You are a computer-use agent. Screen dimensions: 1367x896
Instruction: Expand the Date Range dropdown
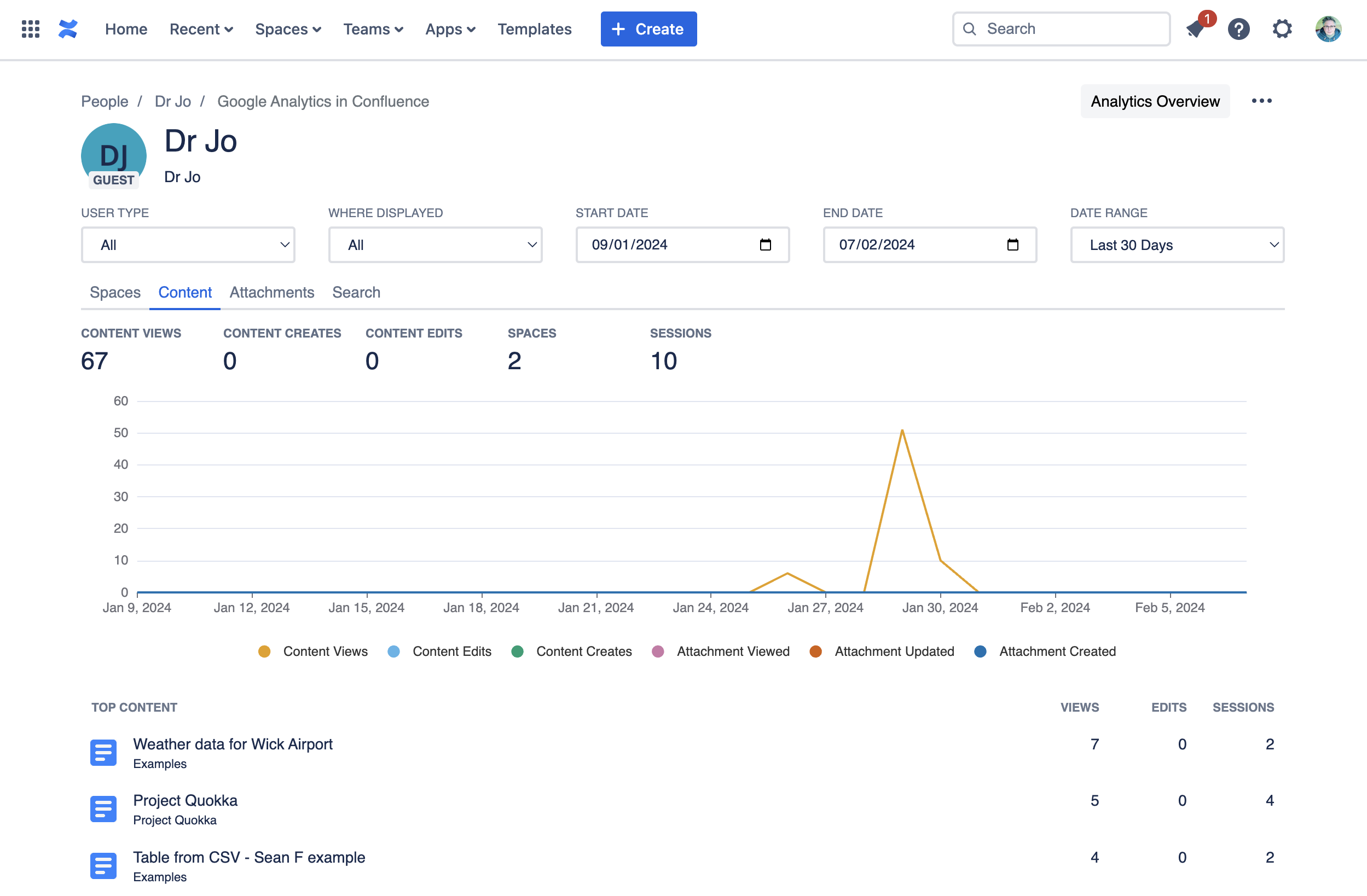pos(1177,245)
